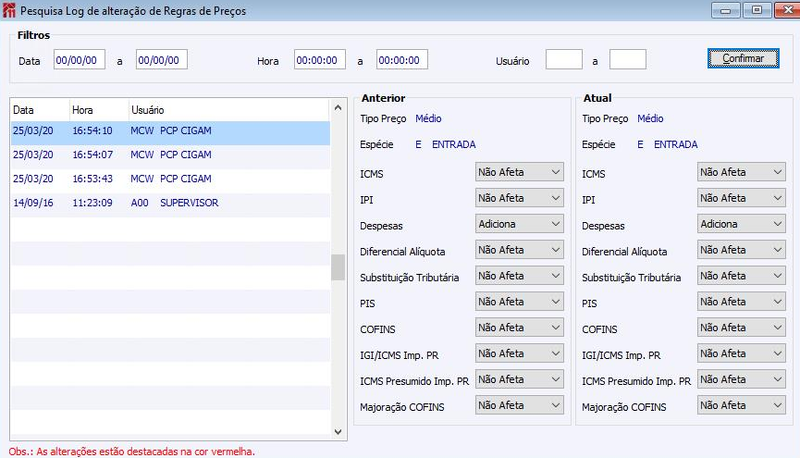Click the scroll down arrow of log list
The image size is (800, 458).
tap(338, 431)
